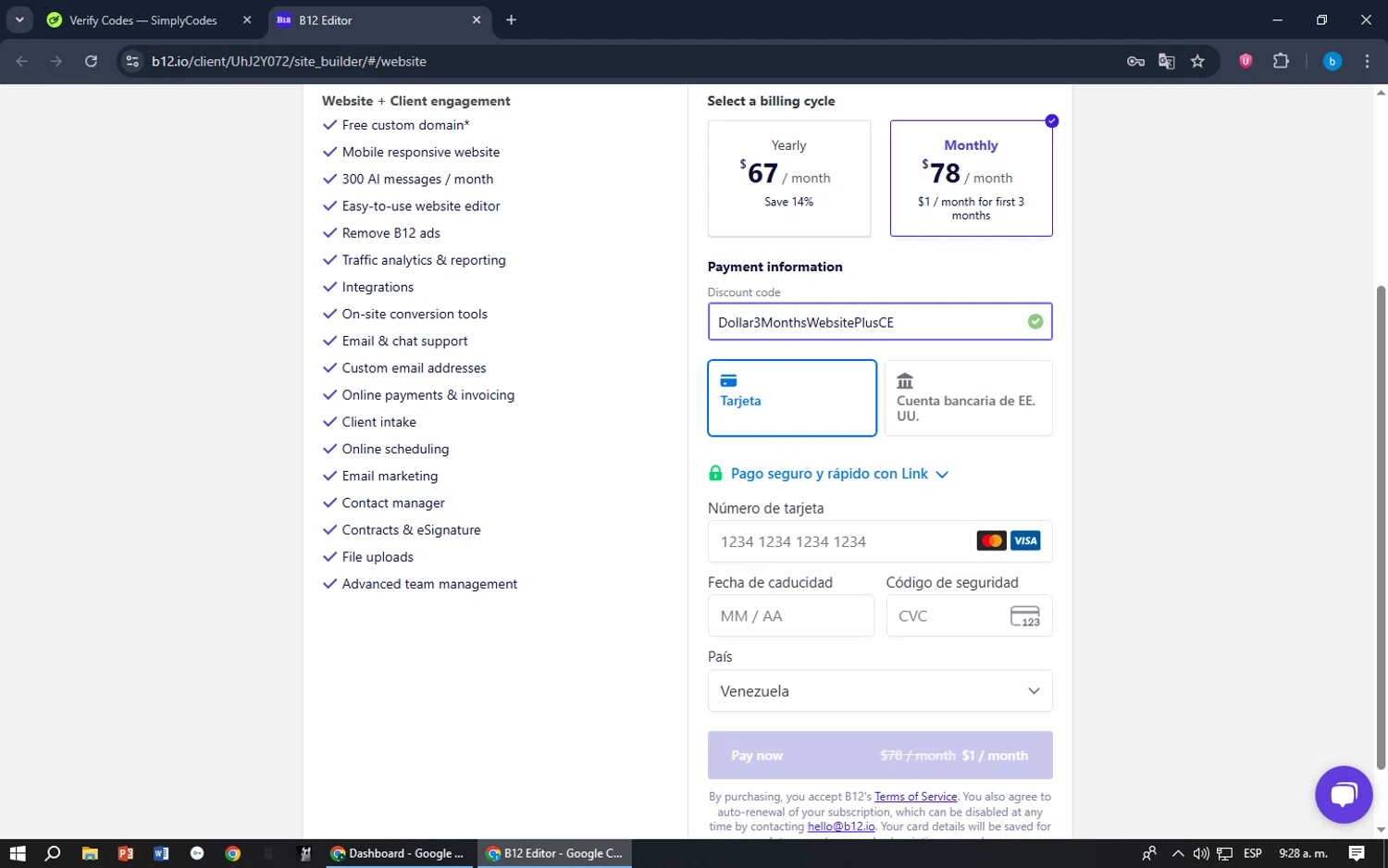Reload the B12 page
This screenshot has width=1388, height=868.
coord(91,61)
